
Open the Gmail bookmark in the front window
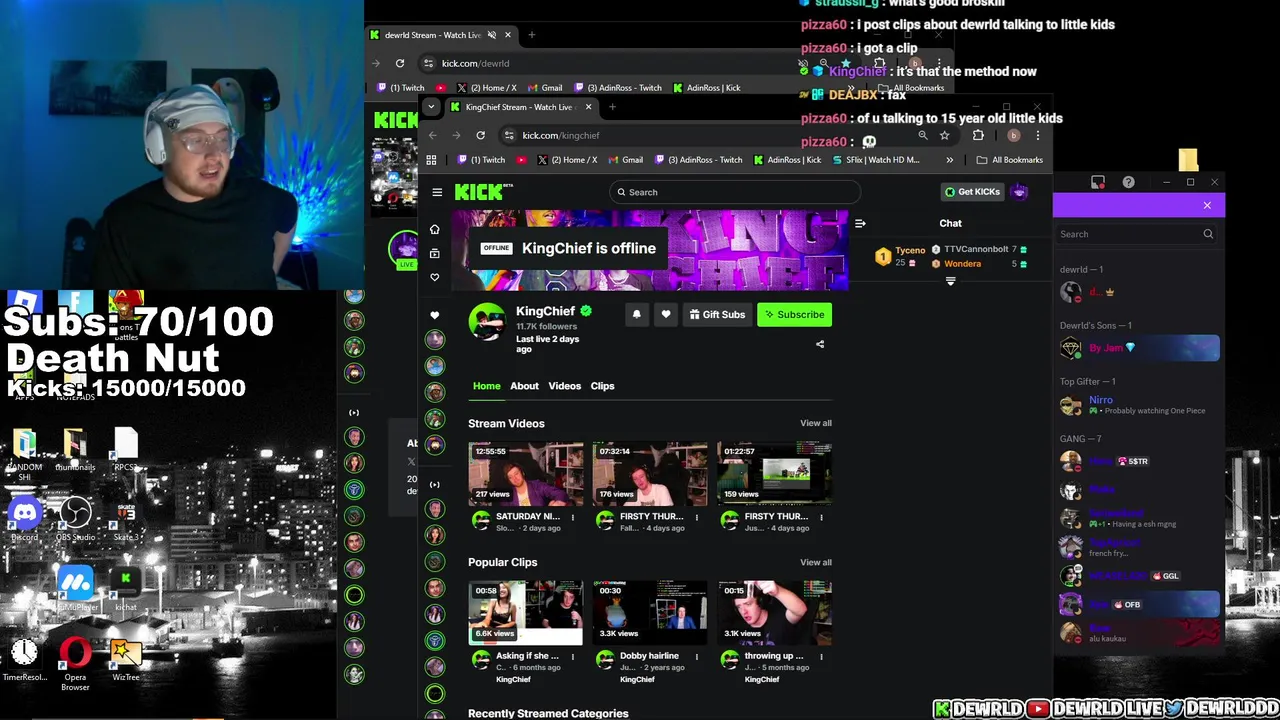624,160
